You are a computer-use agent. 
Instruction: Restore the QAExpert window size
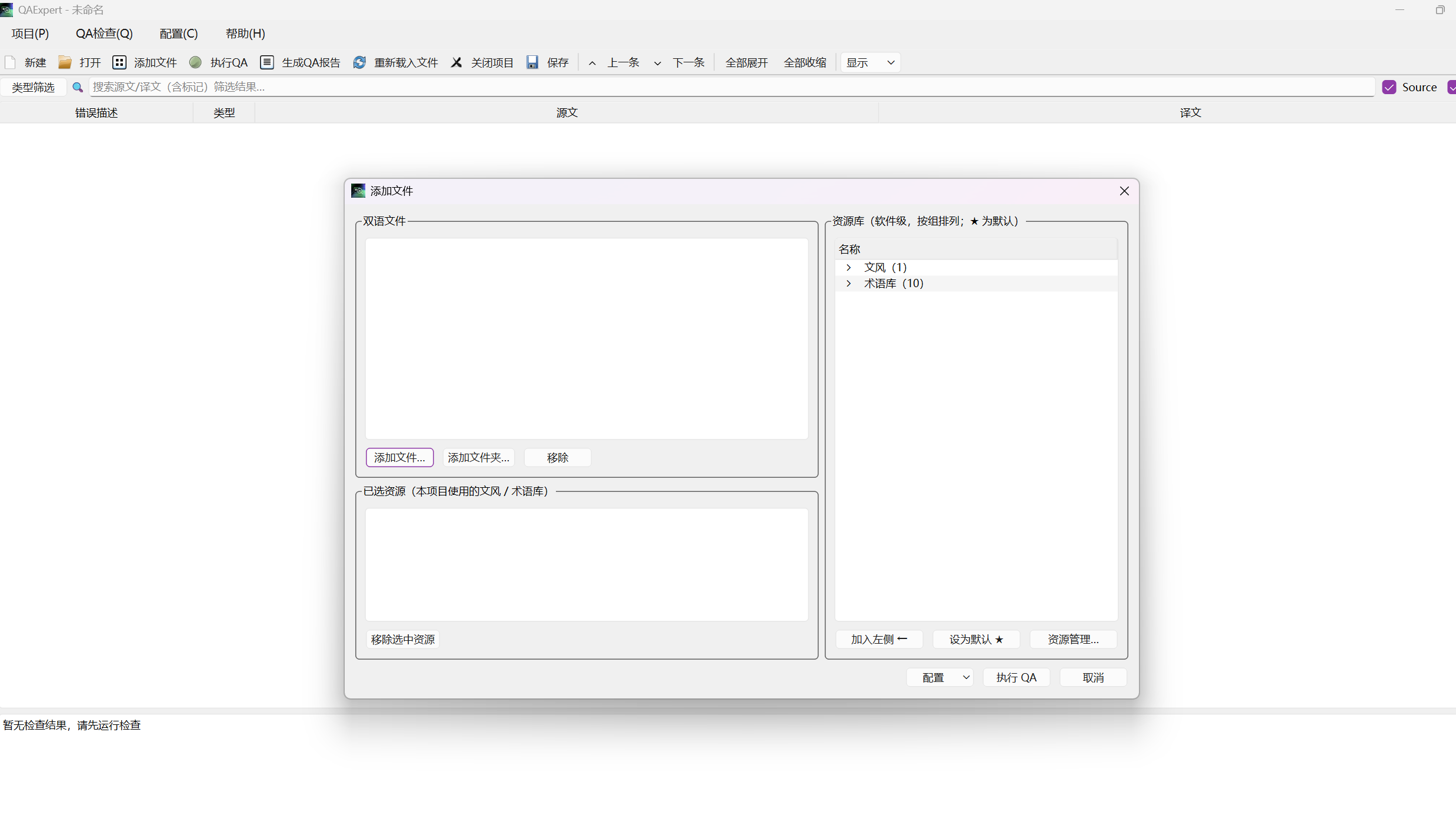coord(1440,10)
